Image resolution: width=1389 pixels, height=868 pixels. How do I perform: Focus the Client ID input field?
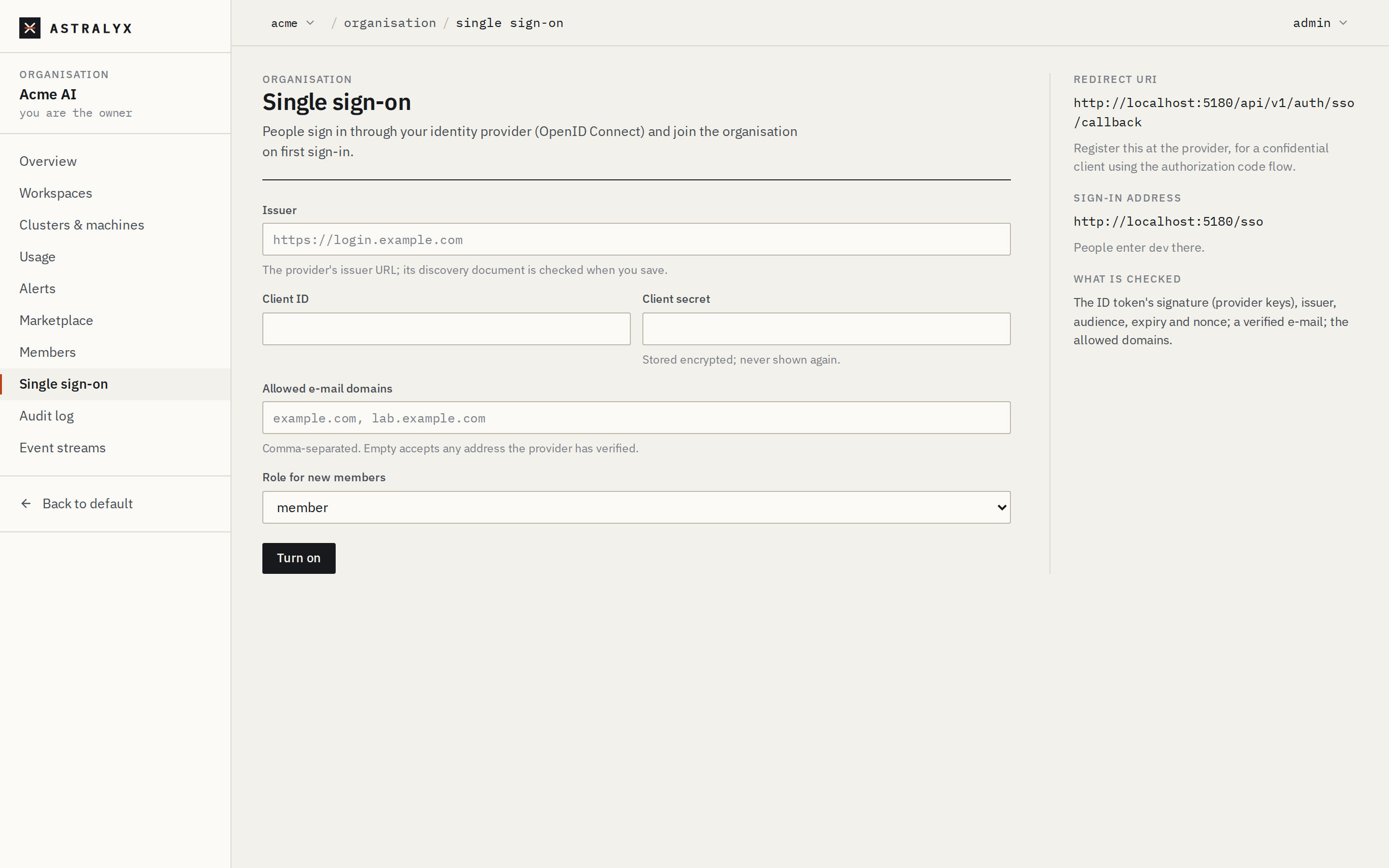(x=446, y=328)
